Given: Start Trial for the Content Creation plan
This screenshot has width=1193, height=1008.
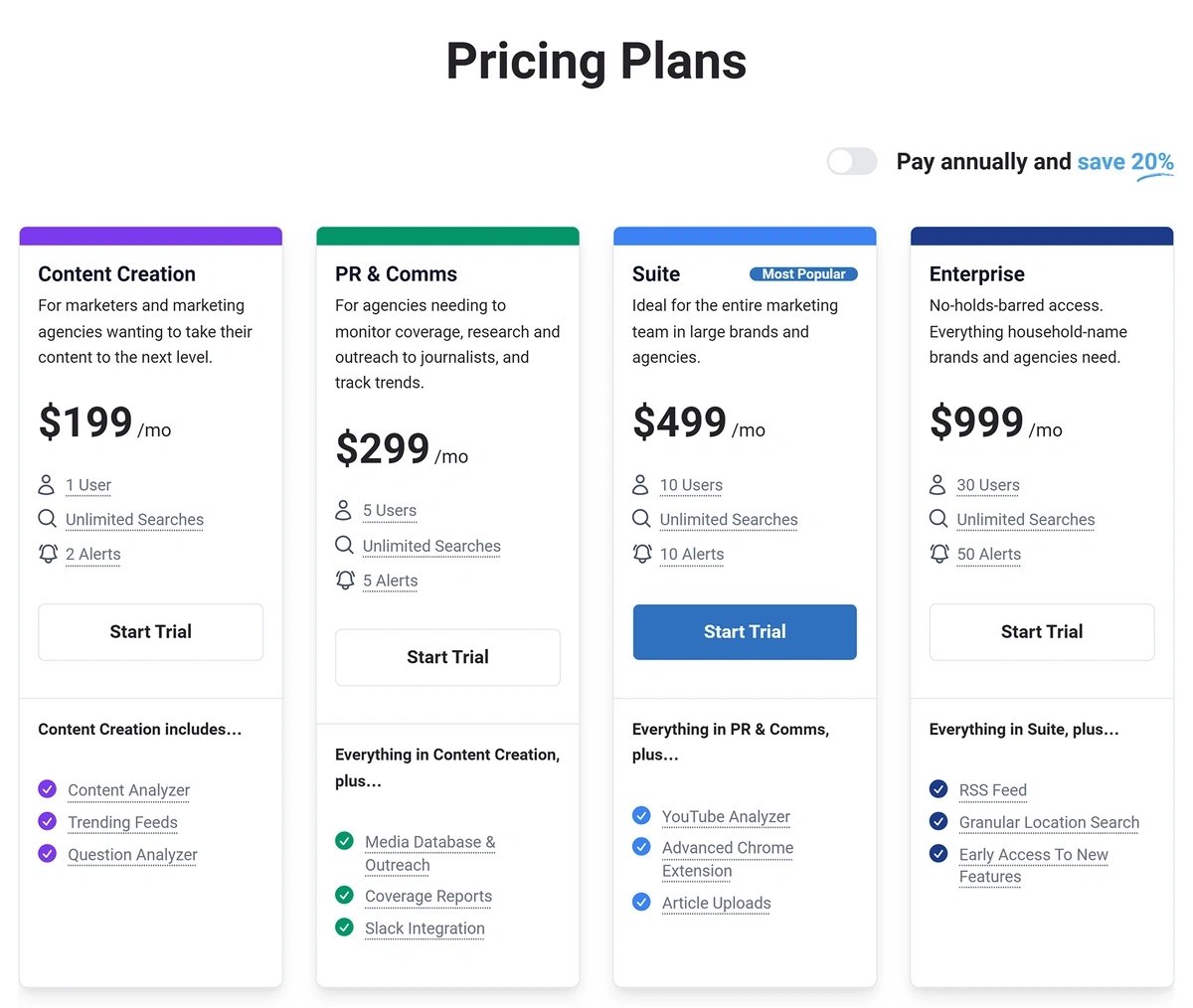Looking at the screenshot, I should click(x=151, y=631).
